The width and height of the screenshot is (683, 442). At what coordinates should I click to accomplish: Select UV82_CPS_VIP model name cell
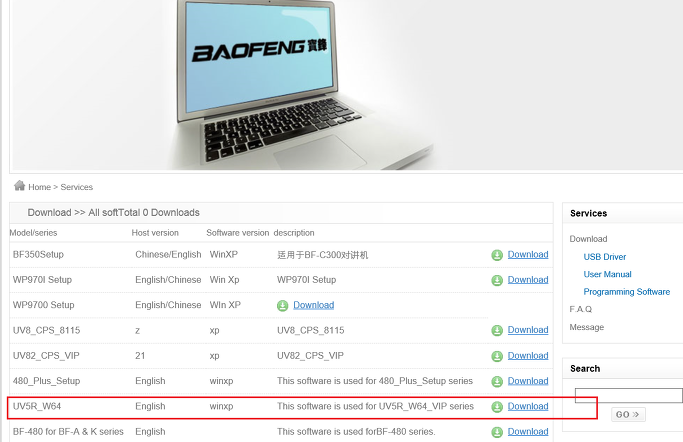pos(46,355)
